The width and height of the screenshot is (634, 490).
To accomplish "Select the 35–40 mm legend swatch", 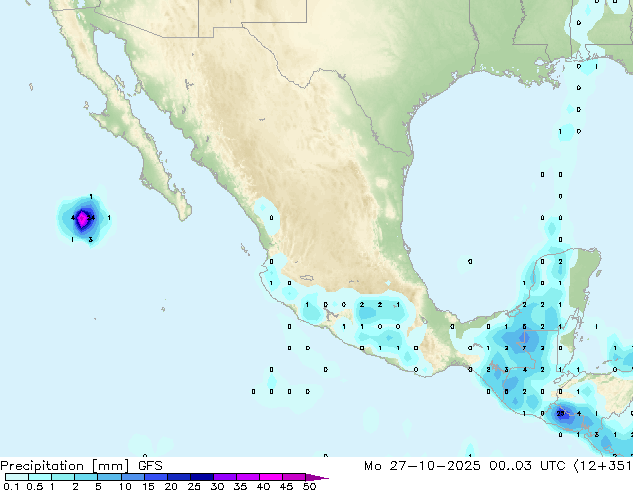I will pos(248,477).
